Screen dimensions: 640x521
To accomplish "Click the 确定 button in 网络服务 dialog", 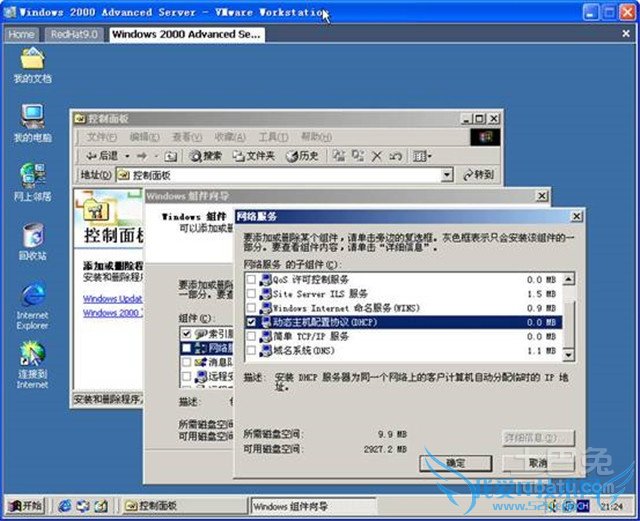I will (x=456, y=463).
